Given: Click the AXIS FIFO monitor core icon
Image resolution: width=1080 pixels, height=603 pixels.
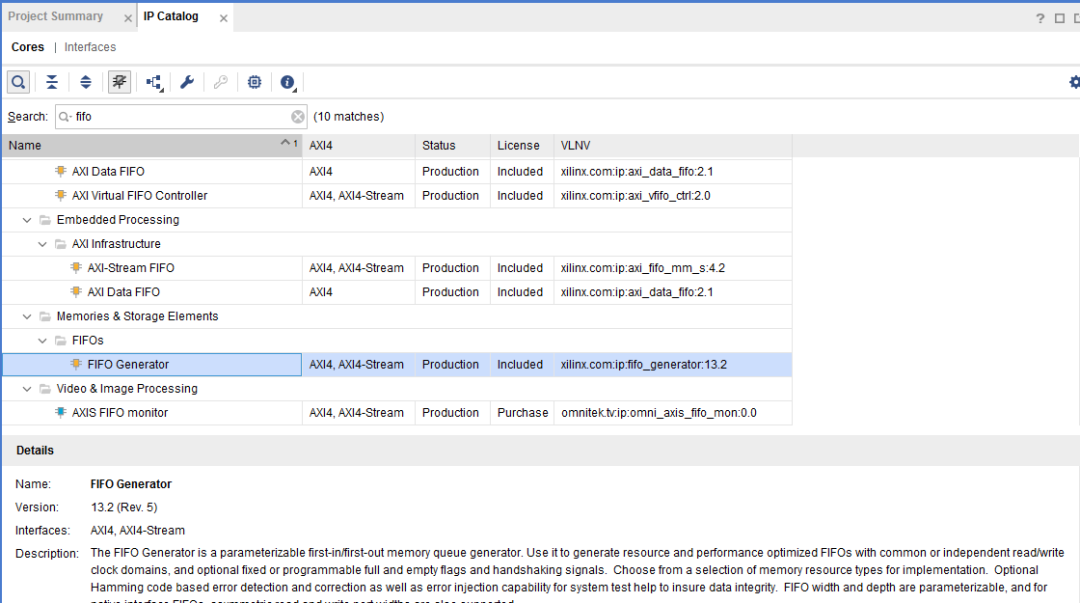Looking at the screenshot, I should point(61,412).
